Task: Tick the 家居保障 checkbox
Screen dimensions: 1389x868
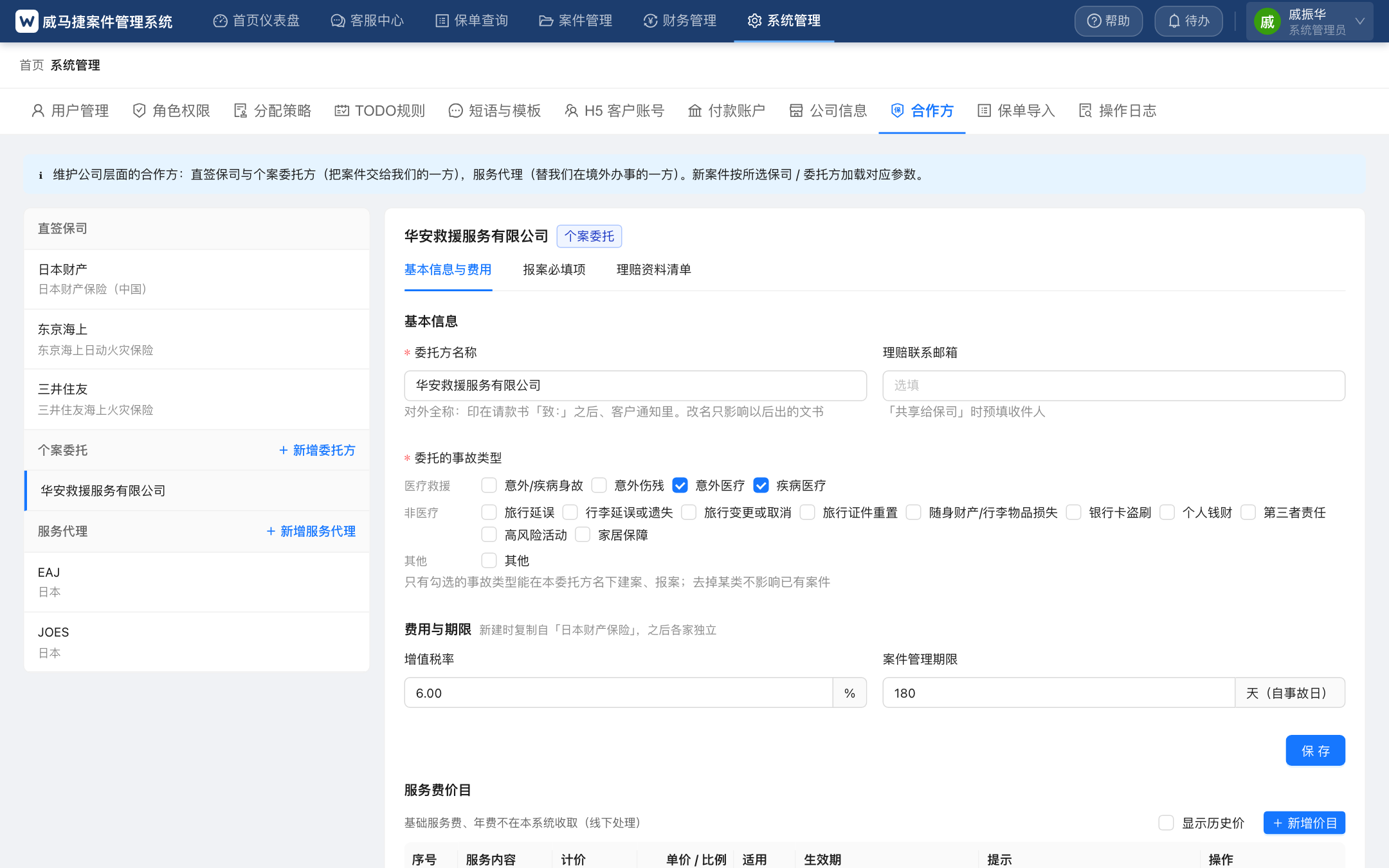Action: tap(583, 535)
